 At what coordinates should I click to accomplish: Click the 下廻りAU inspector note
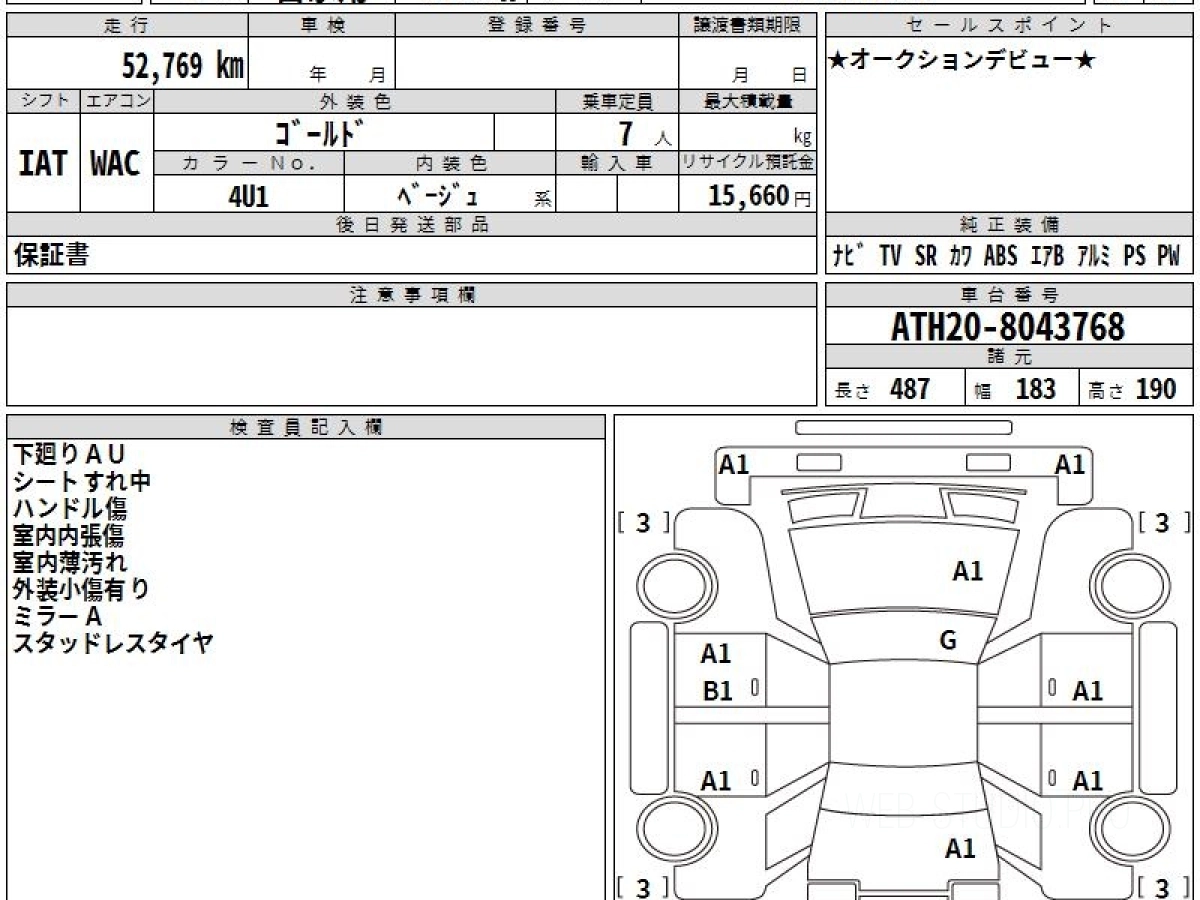69,454
